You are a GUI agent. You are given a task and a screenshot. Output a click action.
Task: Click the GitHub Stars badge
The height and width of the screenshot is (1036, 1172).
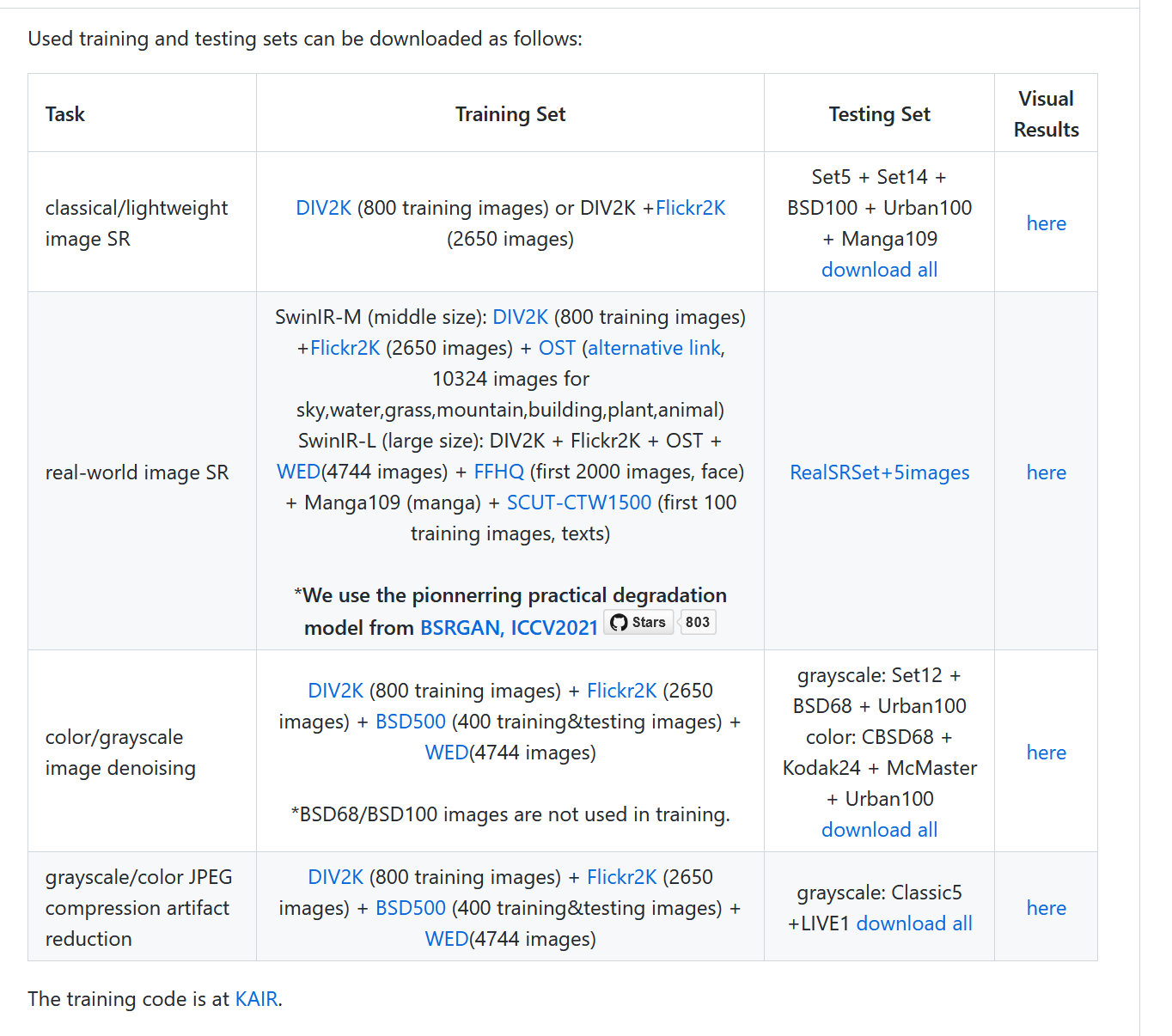click(x=638, y=622)
